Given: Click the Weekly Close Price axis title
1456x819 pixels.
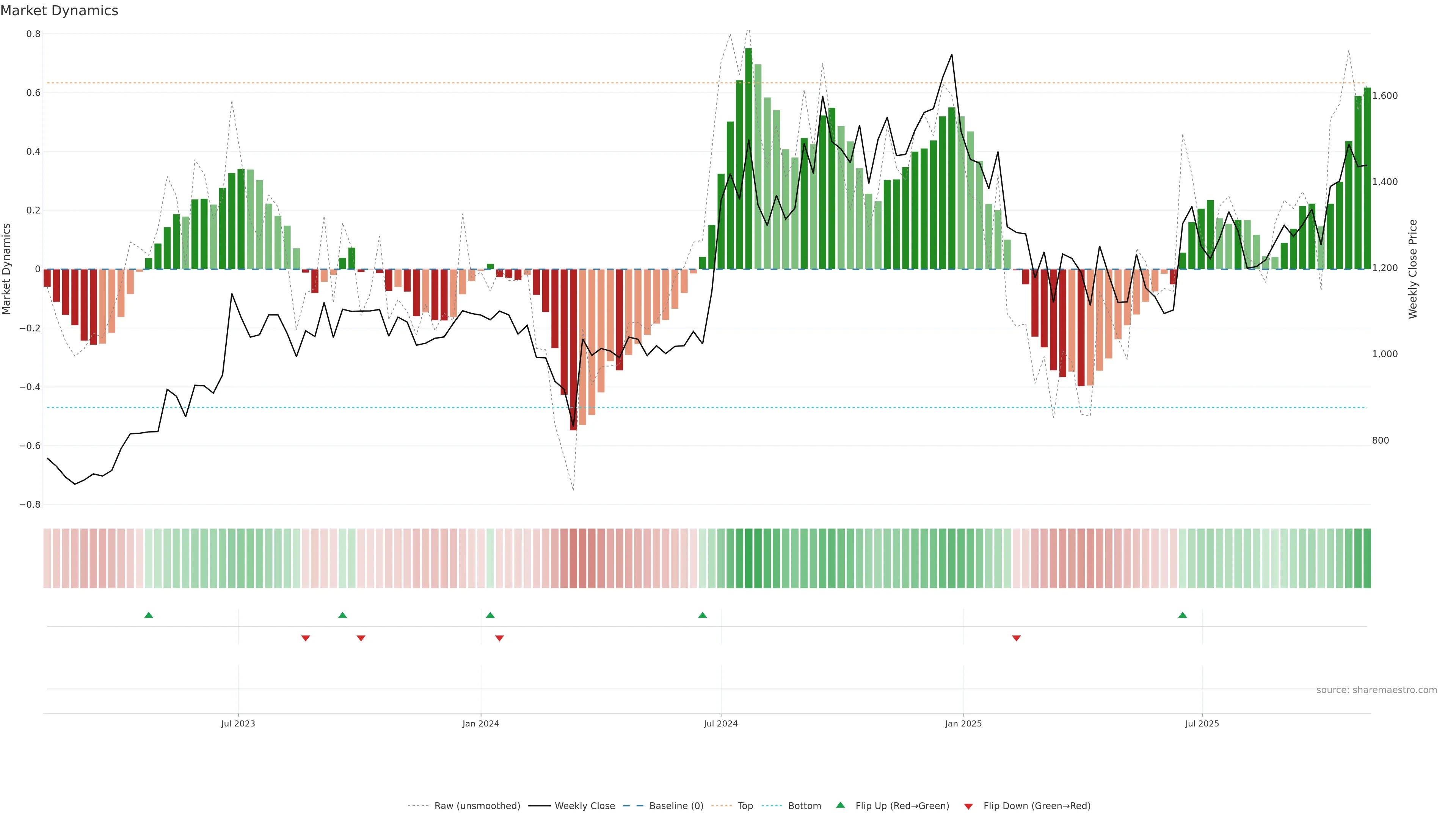Looking at the screenshot, I should pos(1413,269).
